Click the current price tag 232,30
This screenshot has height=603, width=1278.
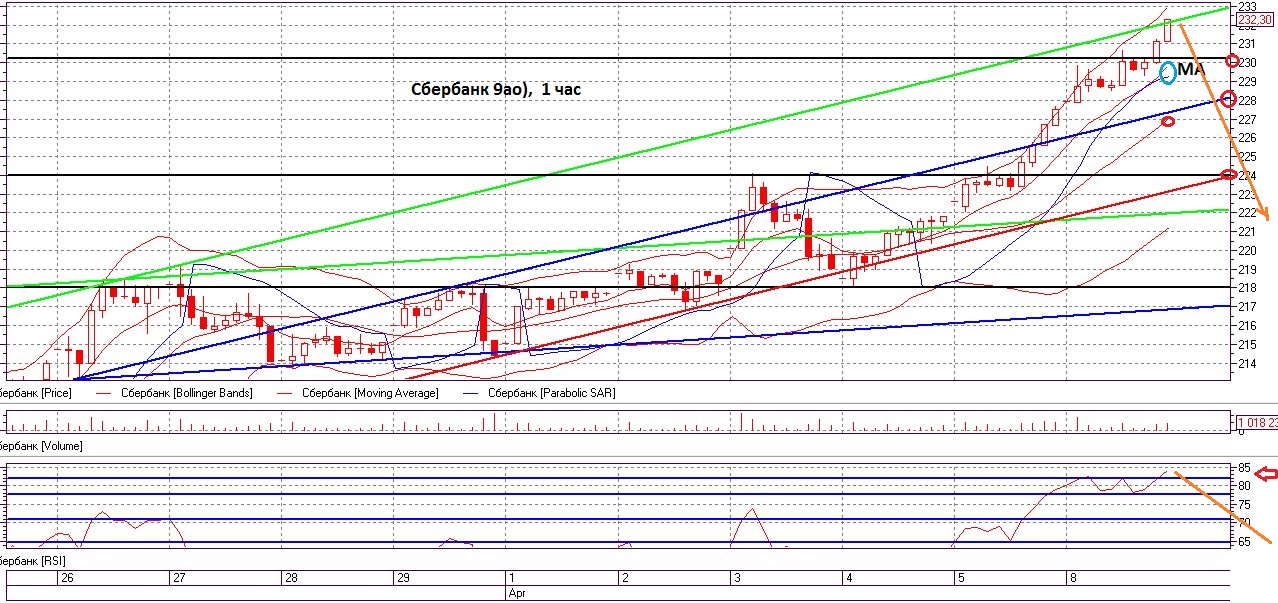pyautogui.click(x=1256, y=20)
